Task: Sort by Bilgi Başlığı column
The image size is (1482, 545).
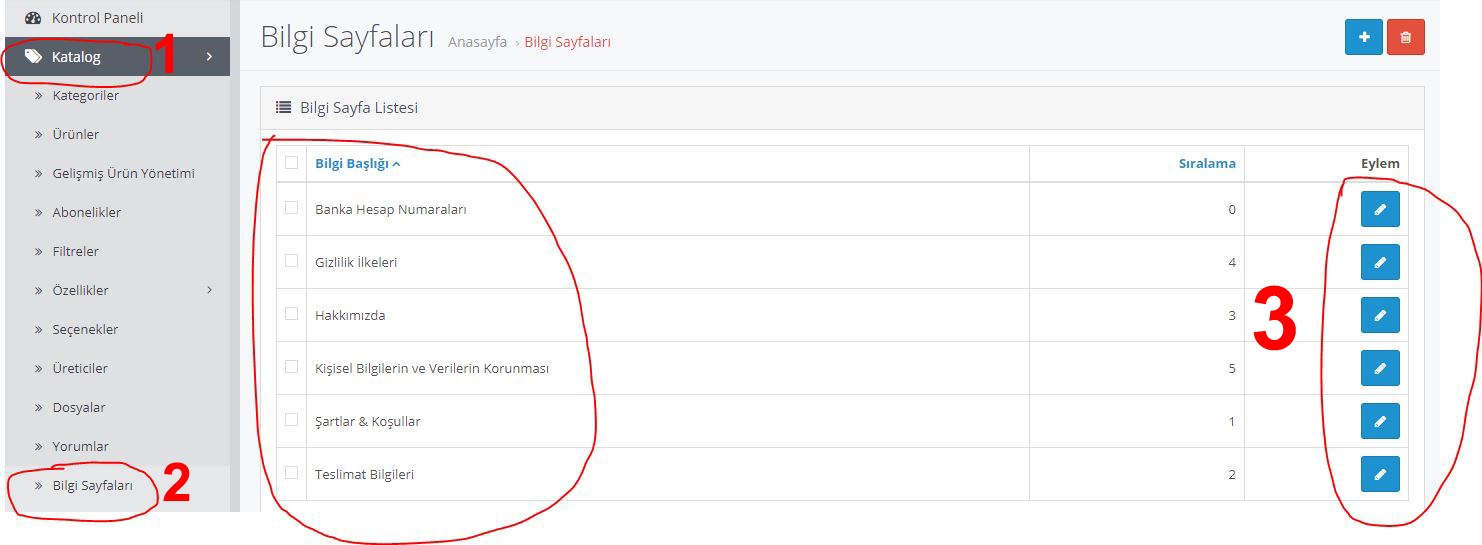Action: coord(352,164)
